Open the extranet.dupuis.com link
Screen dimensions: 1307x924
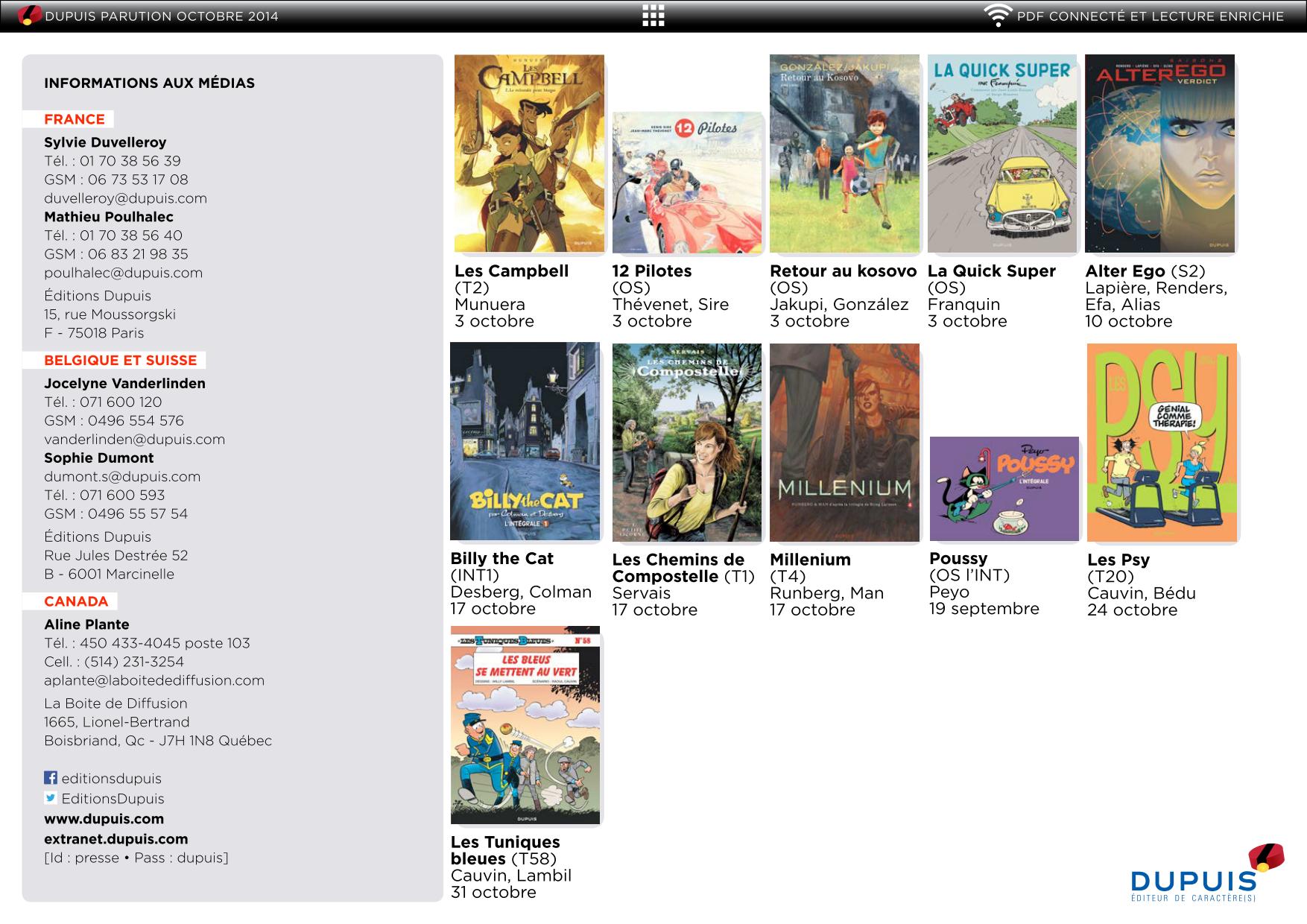click(x=115, y=839)
